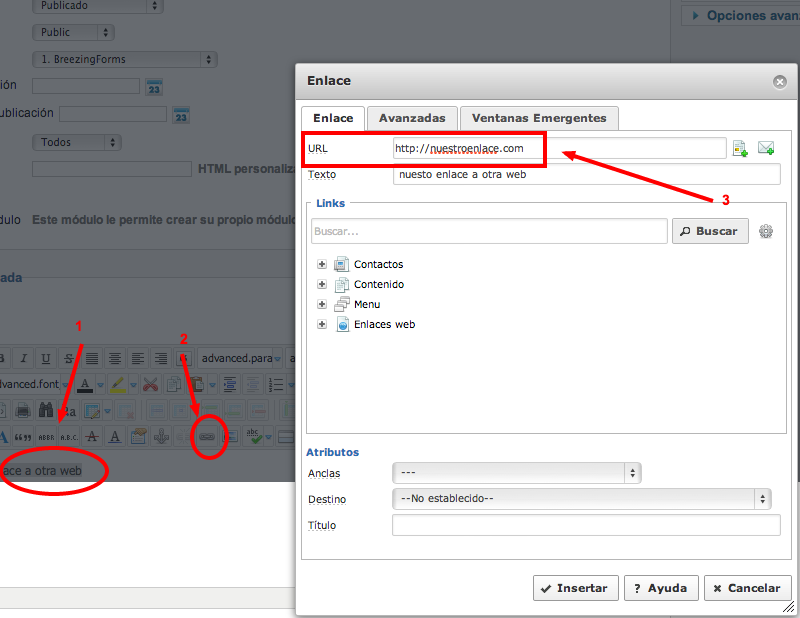Close the Enlace dialog
The image size is (800, 618).
(x=780, y=82)
